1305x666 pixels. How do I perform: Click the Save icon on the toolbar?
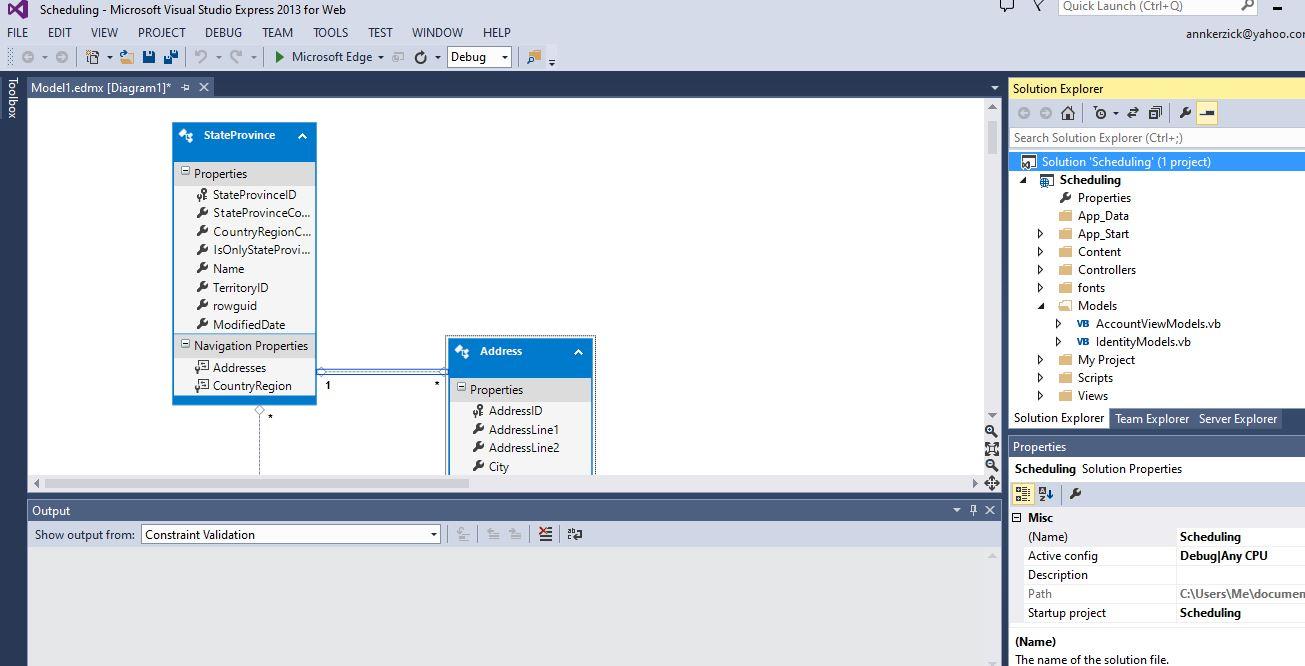(150, 57)
